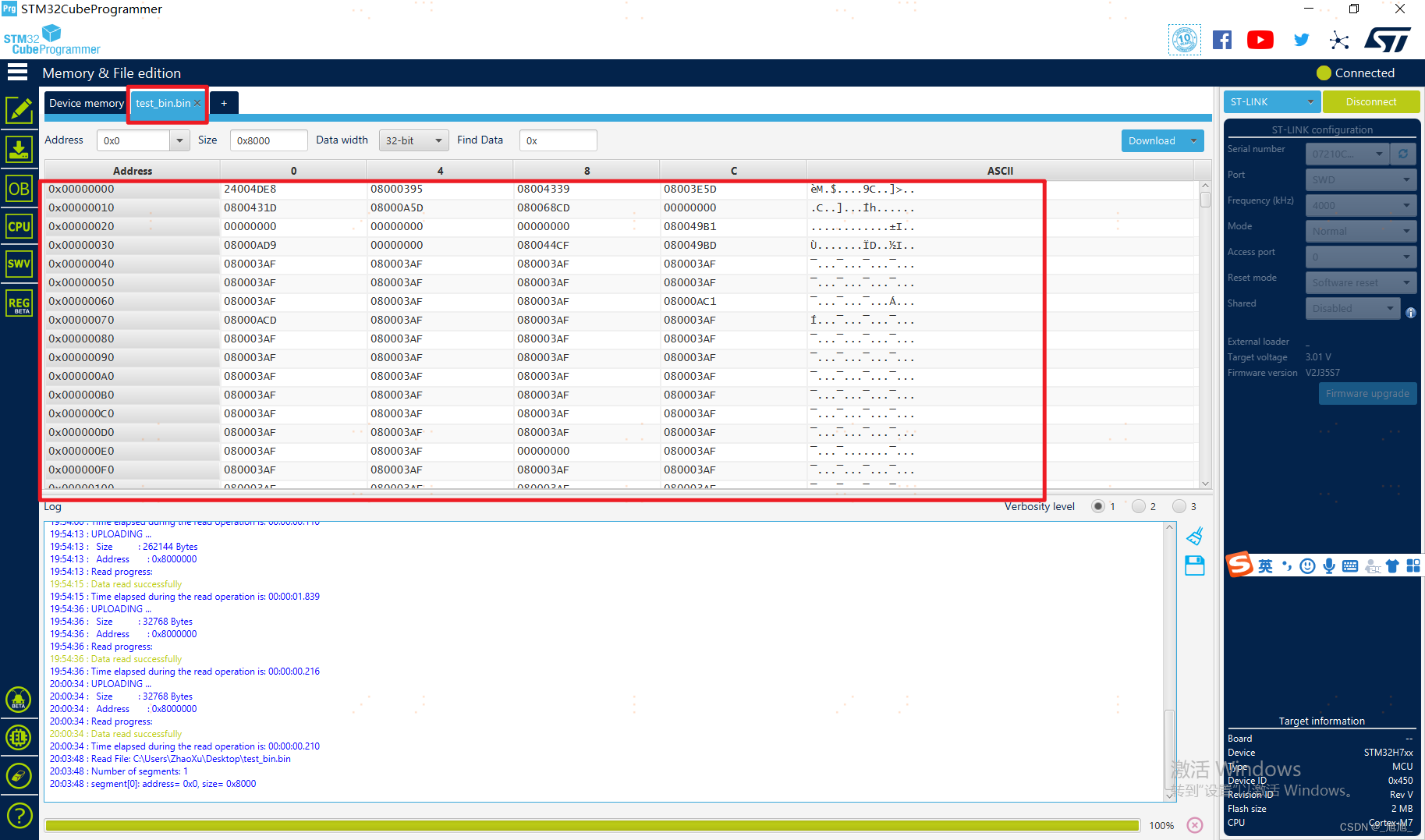Show info about Shared mode

[1411, 313]
